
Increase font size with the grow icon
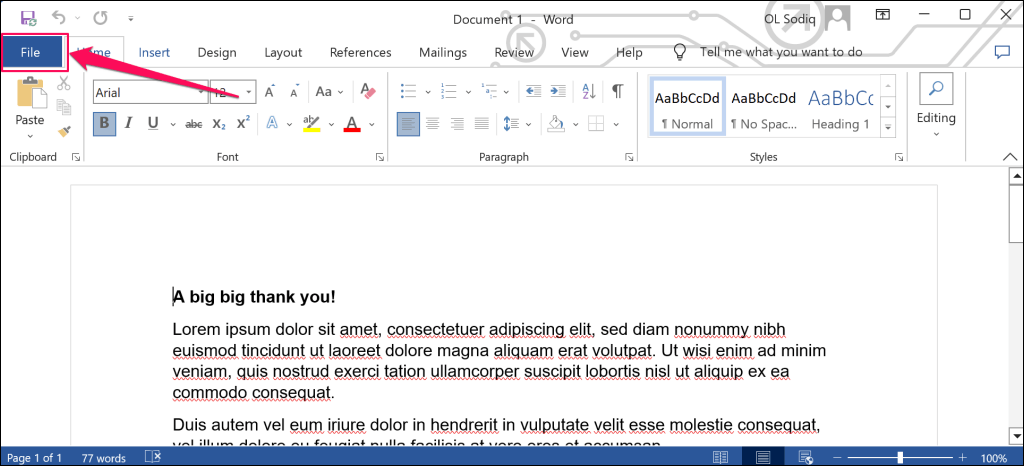coord(270,92)
